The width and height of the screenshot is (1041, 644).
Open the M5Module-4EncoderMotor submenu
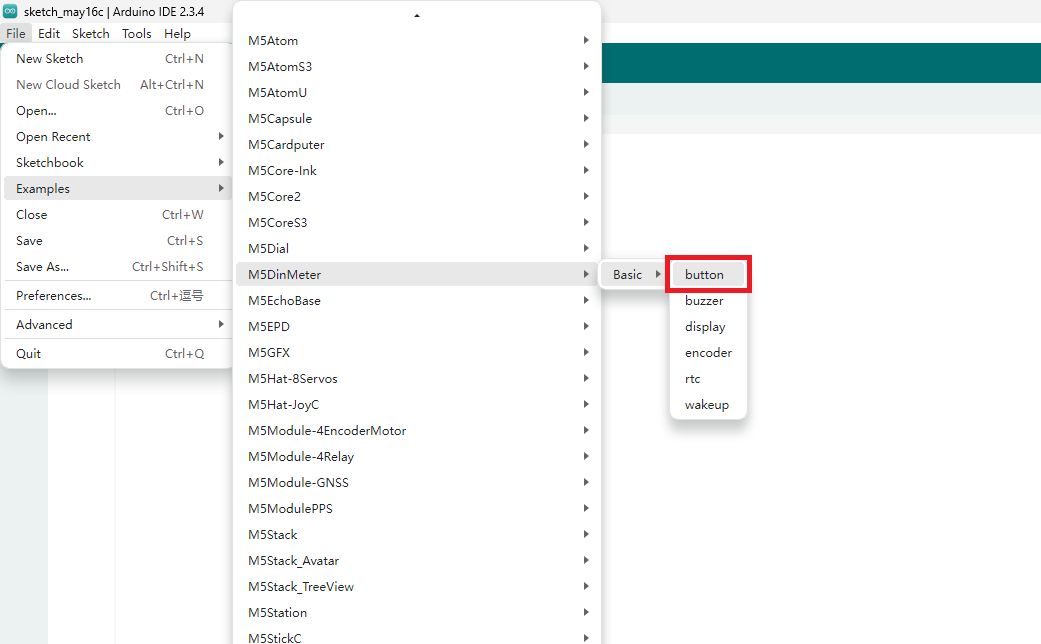click(x=417, y=430)
